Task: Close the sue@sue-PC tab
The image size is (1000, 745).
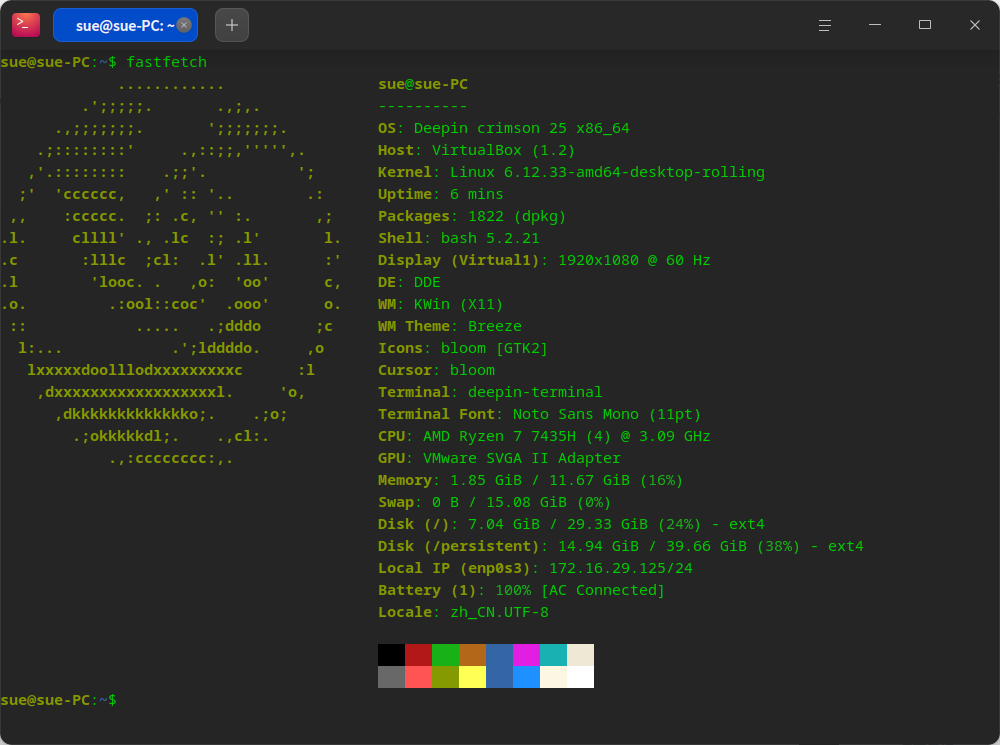Action: [184, 25]
